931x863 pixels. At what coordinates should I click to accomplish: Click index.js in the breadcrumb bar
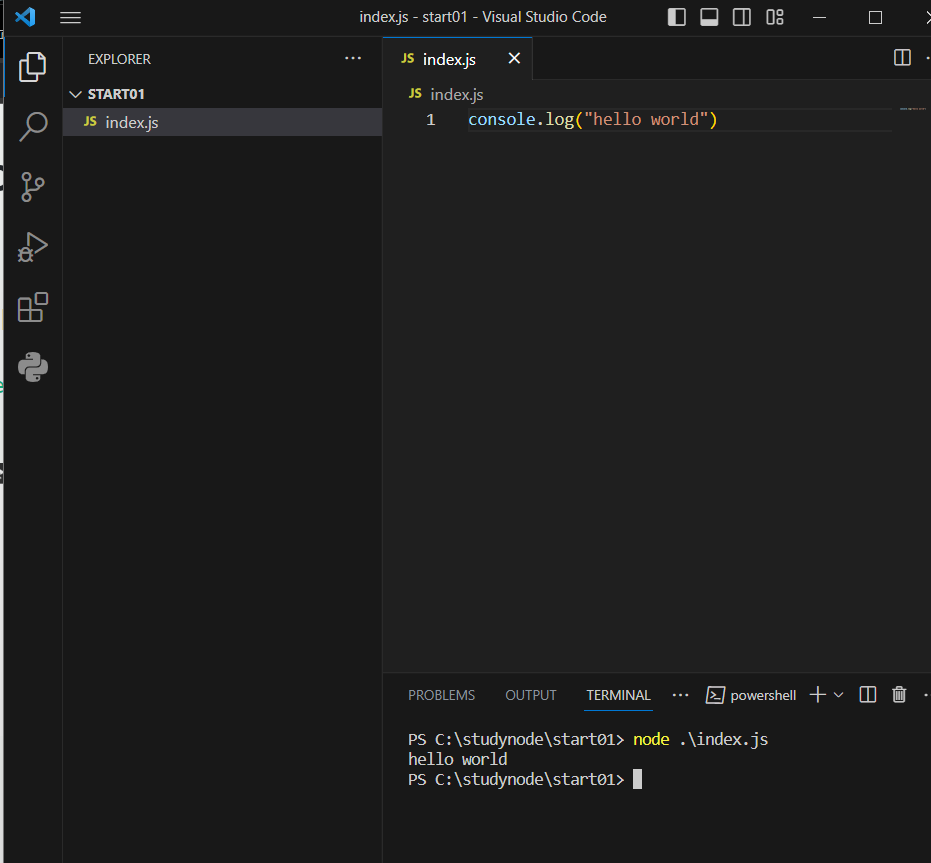click(457, 94)
